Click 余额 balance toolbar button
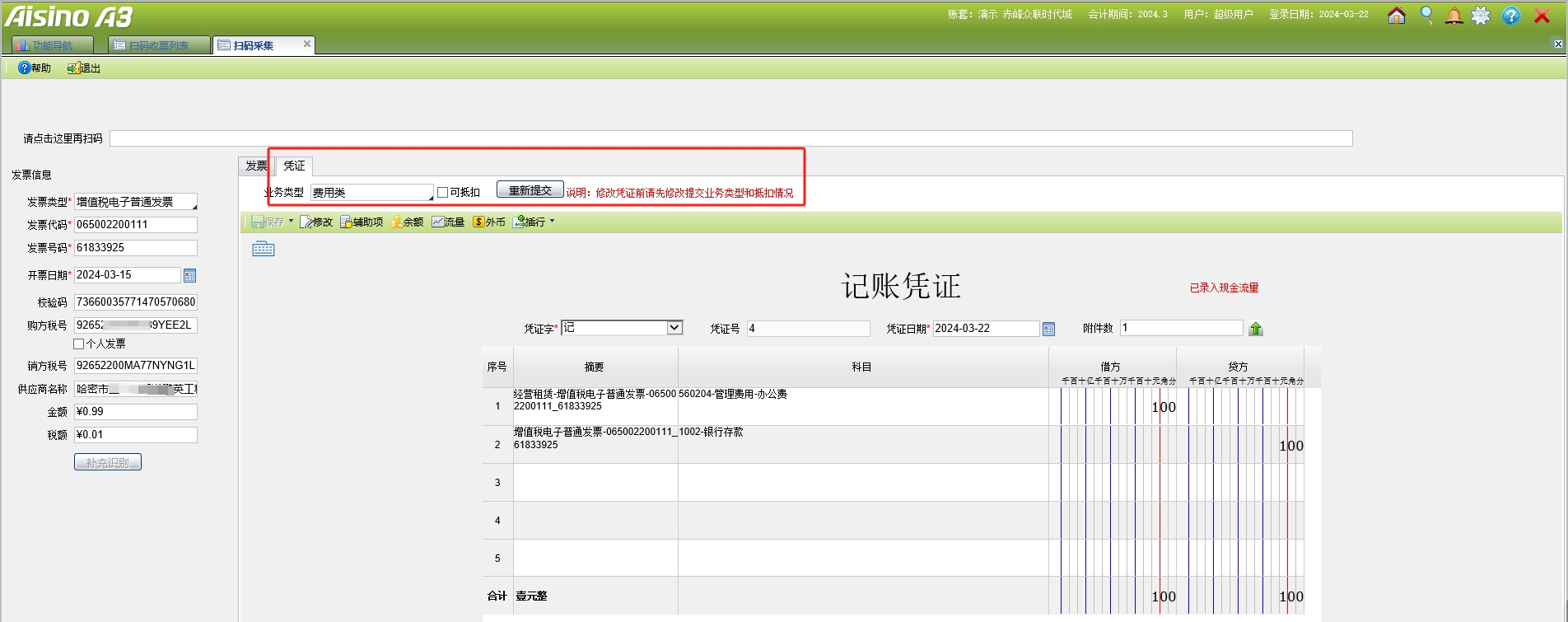Viewport: 1568px width, 622px height. coord(408,222)
